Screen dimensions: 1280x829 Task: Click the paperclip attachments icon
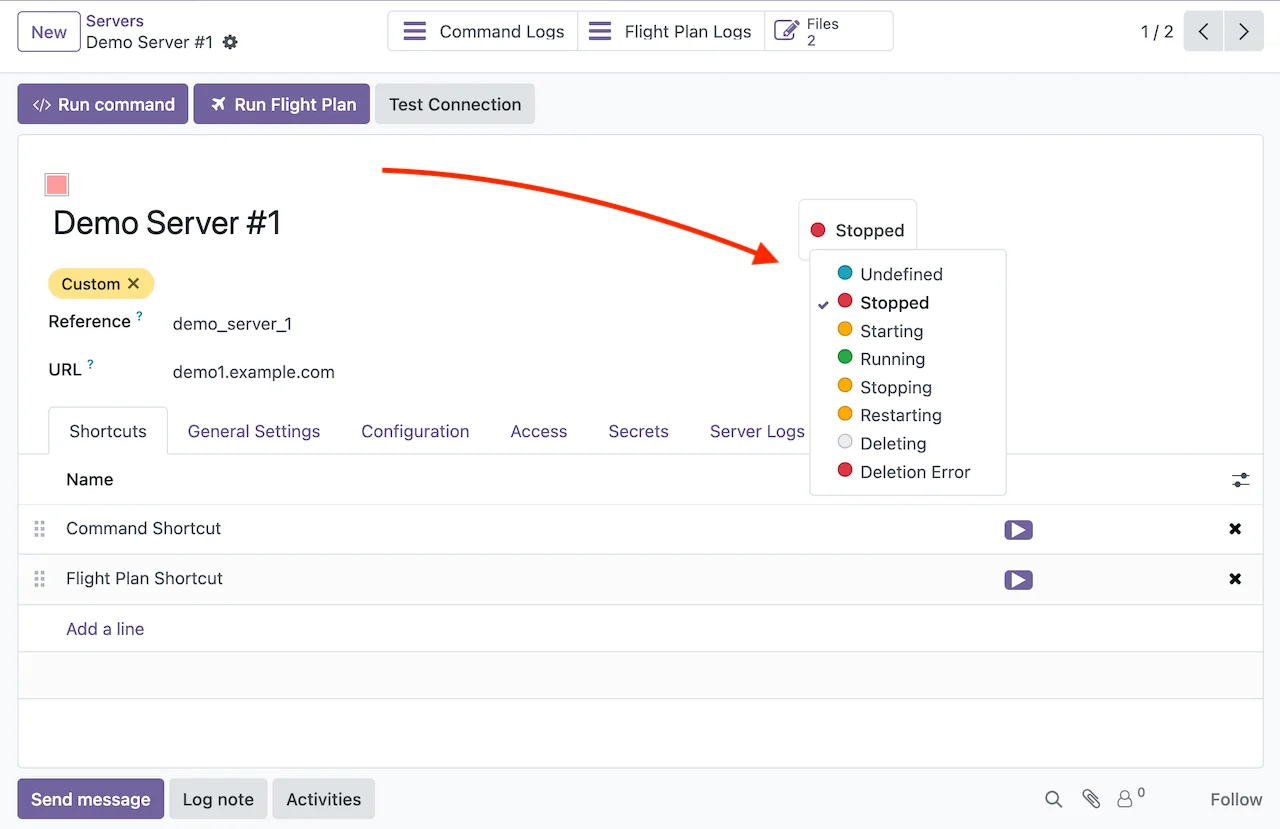(1091, 799)
